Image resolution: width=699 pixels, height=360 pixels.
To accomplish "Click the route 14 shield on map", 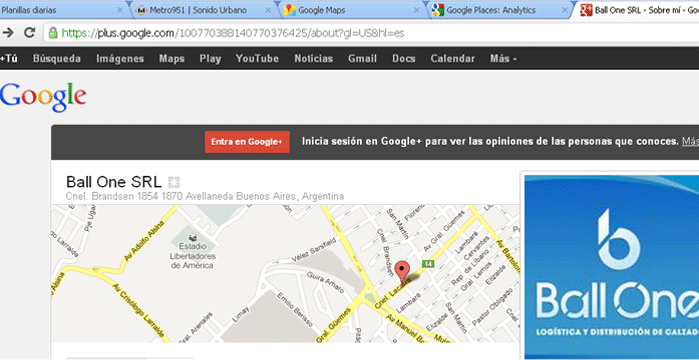I will pos(428,263).
